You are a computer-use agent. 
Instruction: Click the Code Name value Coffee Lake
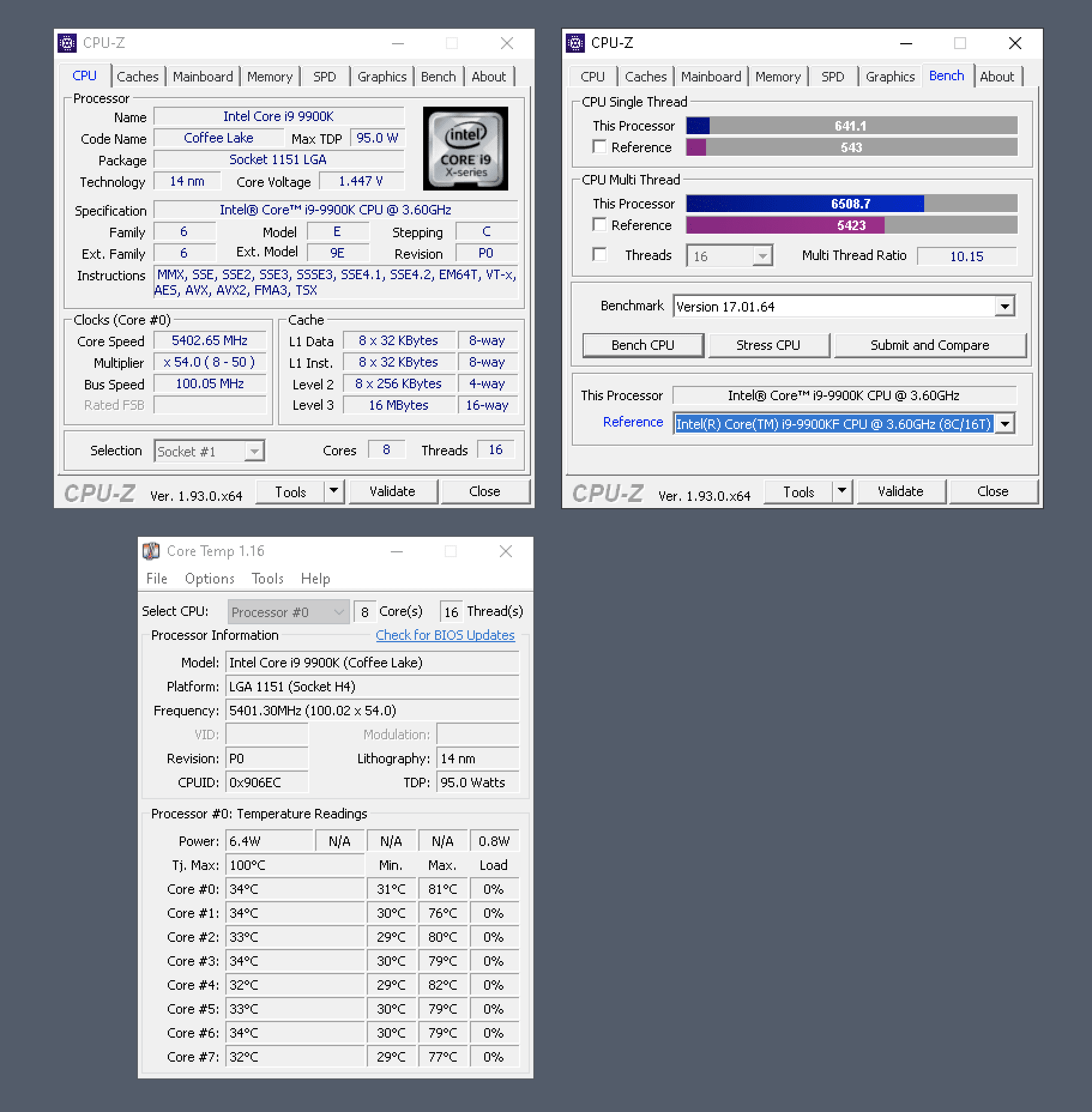[x=219, y=138]
